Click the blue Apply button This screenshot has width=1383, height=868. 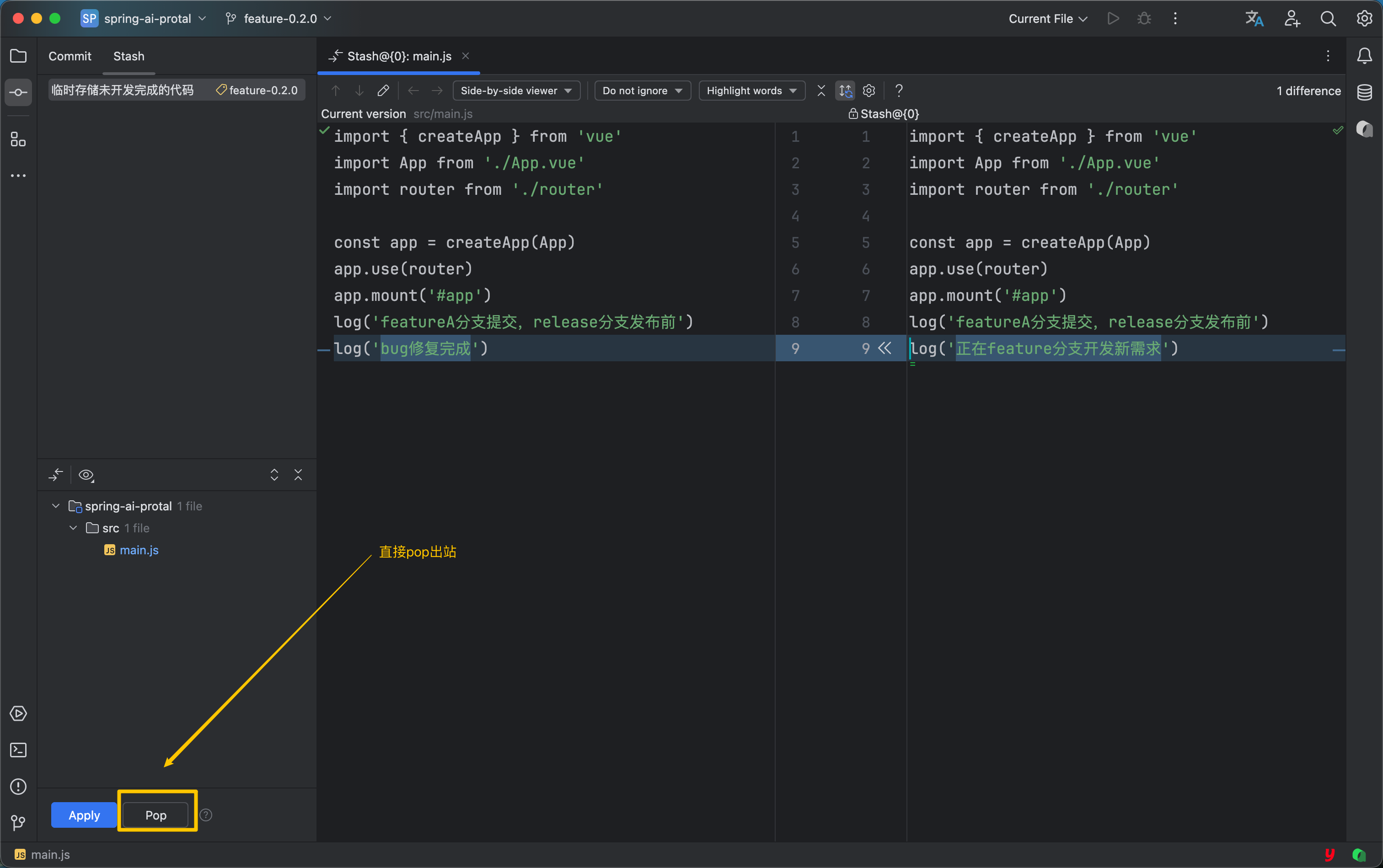84,814
